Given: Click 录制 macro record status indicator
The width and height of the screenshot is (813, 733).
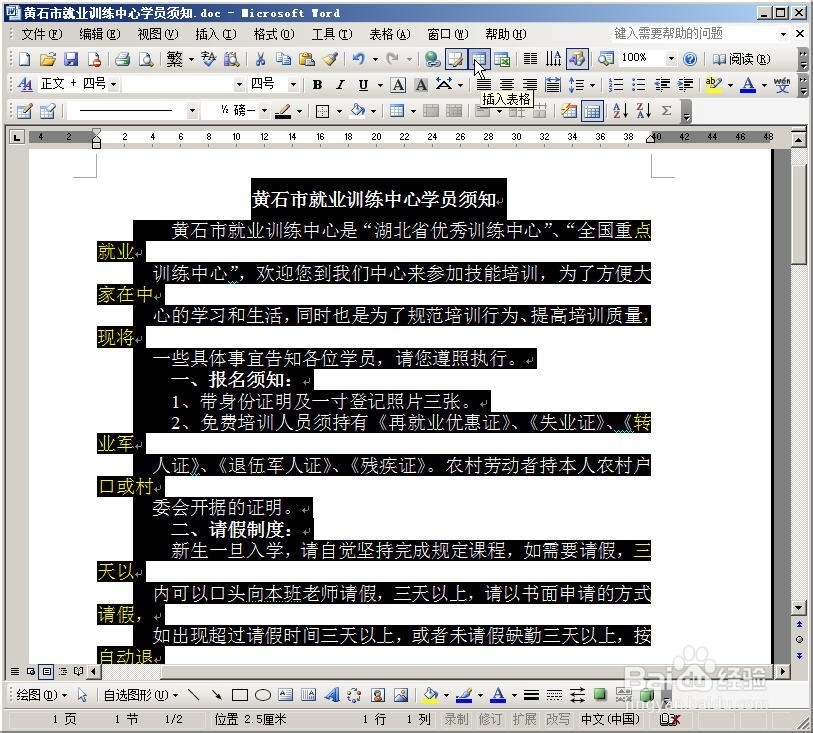Looking at the screenshot, I should click(x=456, y=719).
